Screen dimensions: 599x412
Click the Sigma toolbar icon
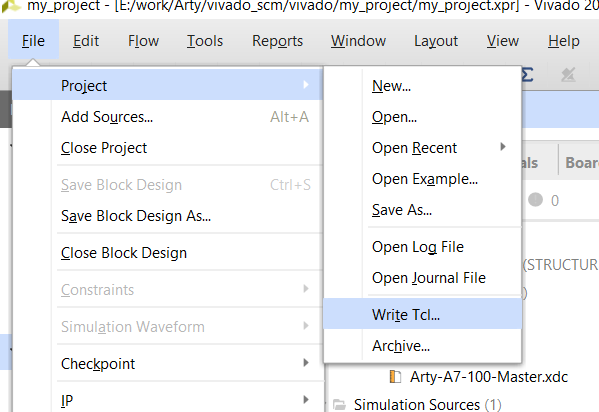coord(528,75)
